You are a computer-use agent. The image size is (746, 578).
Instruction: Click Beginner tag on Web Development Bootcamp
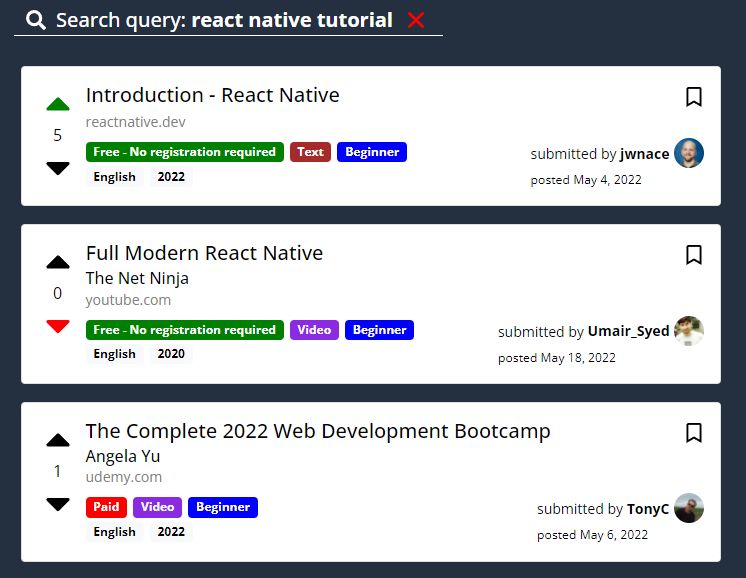223,507
